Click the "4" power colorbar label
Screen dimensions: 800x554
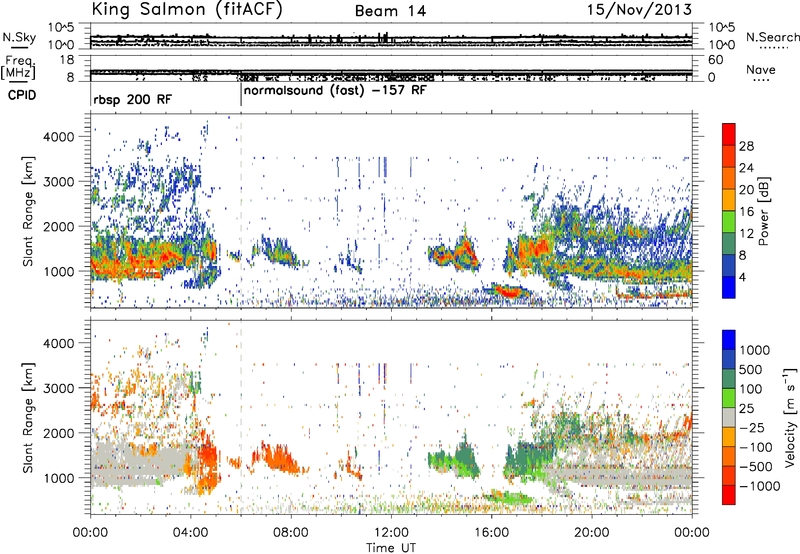point(743,278)
